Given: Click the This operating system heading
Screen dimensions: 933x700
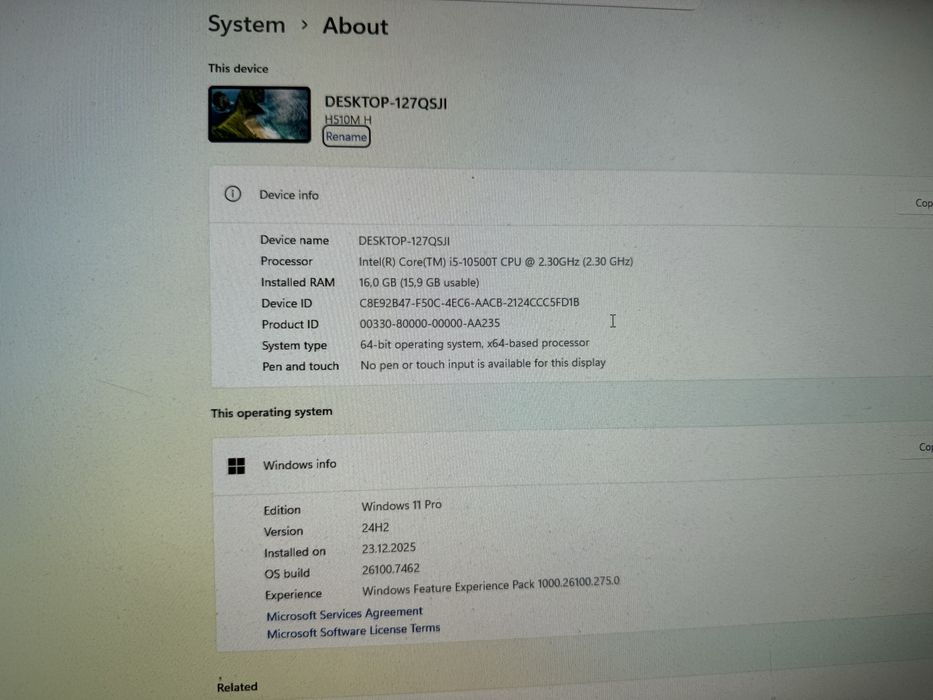Looking at the screenshot, I should (x=271, y=412).
